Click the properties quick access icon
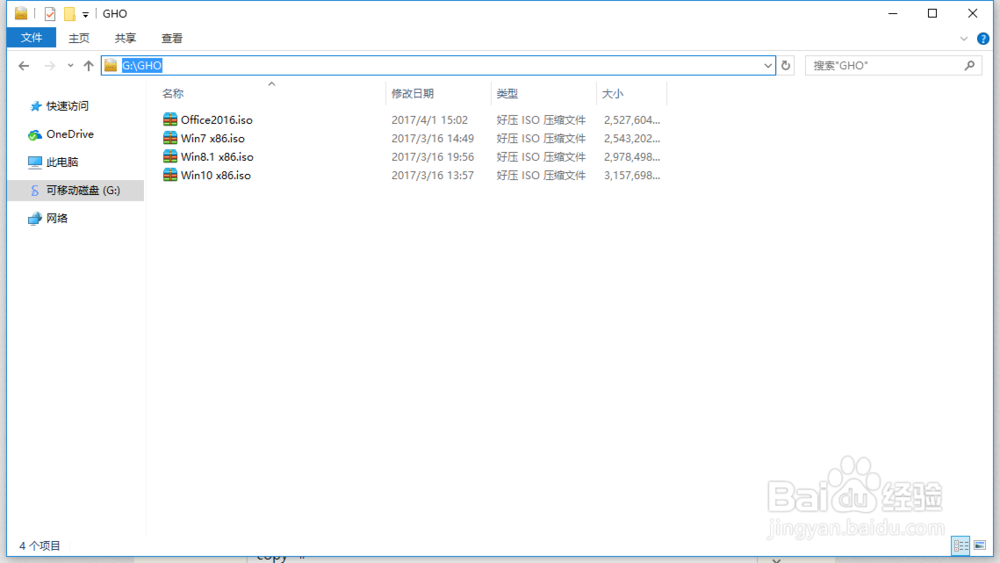The width and height of the screenshot is (1000, 563). [x=50, y=13]
